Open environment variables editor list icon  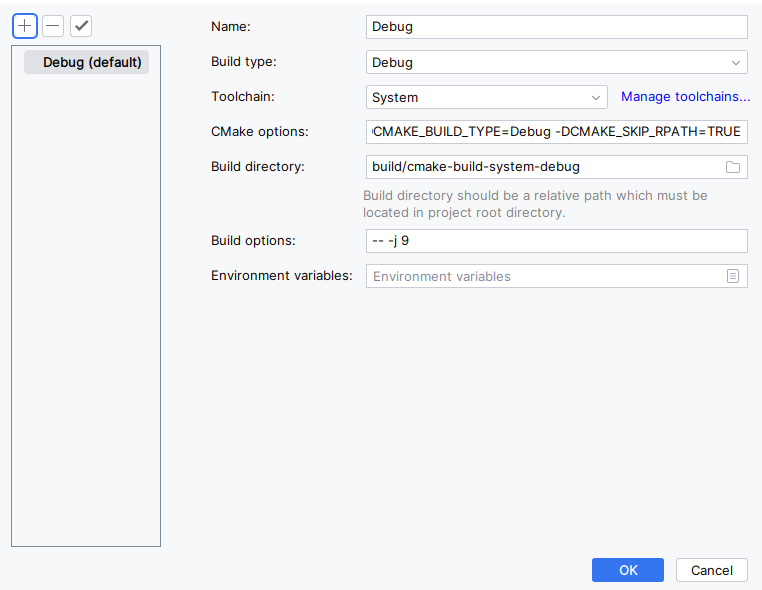coord(733,276)
